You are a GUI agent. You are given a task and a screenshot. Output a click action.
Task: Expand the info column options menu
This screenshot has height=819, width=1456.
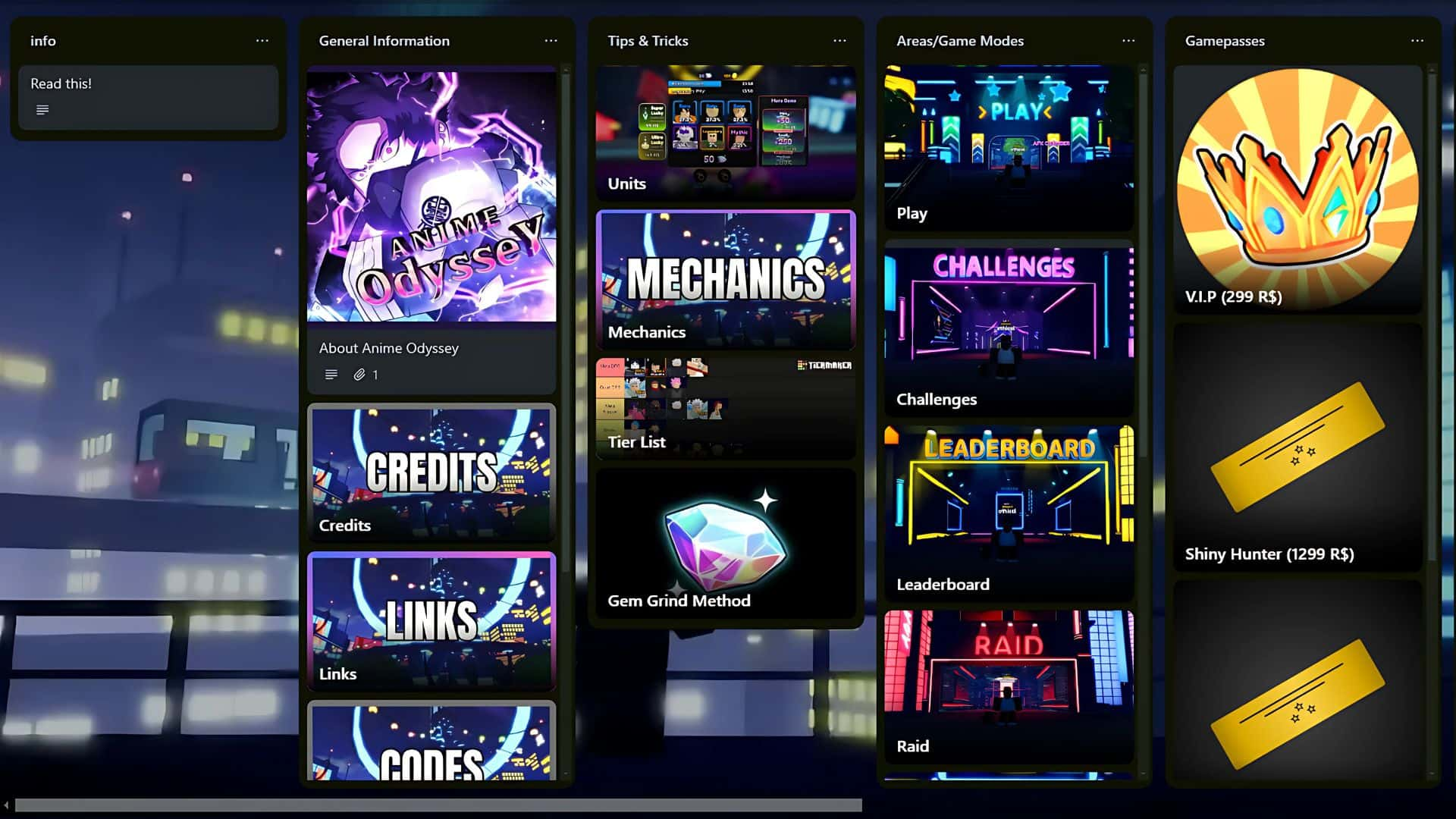[x=263, y=40]
